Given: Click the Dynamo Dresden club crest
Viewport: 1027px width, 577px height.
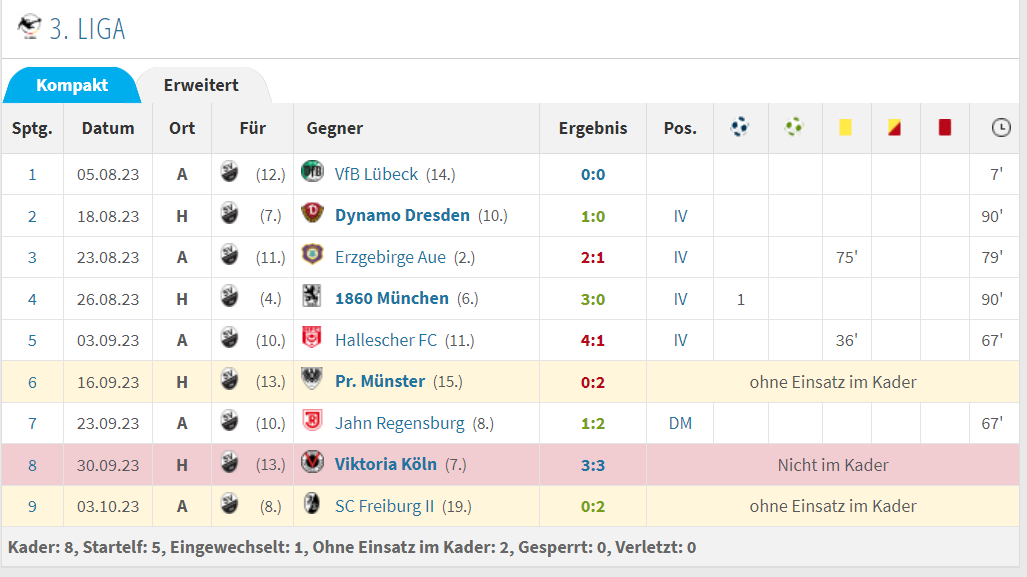Looking at the screenshot, I should [312, 214].
